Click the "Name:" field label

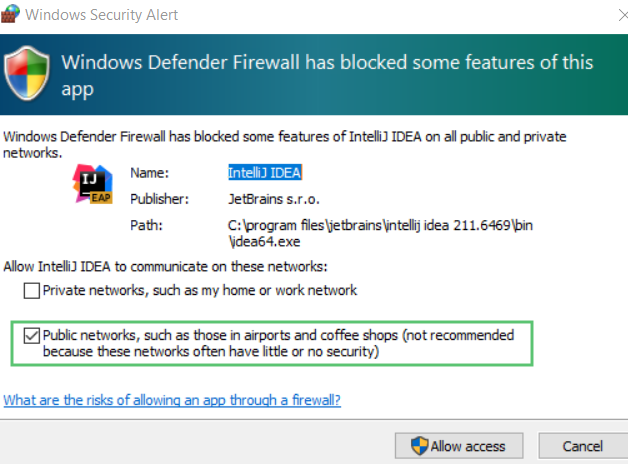click(x=148, y=172)
